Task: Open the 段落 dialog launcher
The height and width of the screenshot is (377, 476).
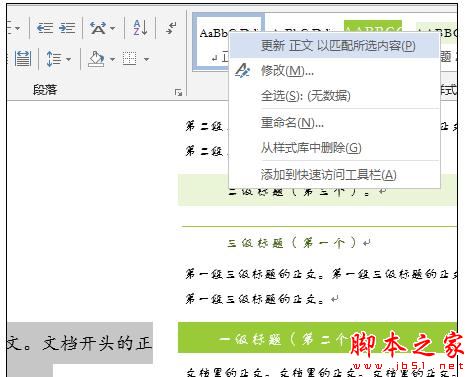Action: [x=179, y=92]
